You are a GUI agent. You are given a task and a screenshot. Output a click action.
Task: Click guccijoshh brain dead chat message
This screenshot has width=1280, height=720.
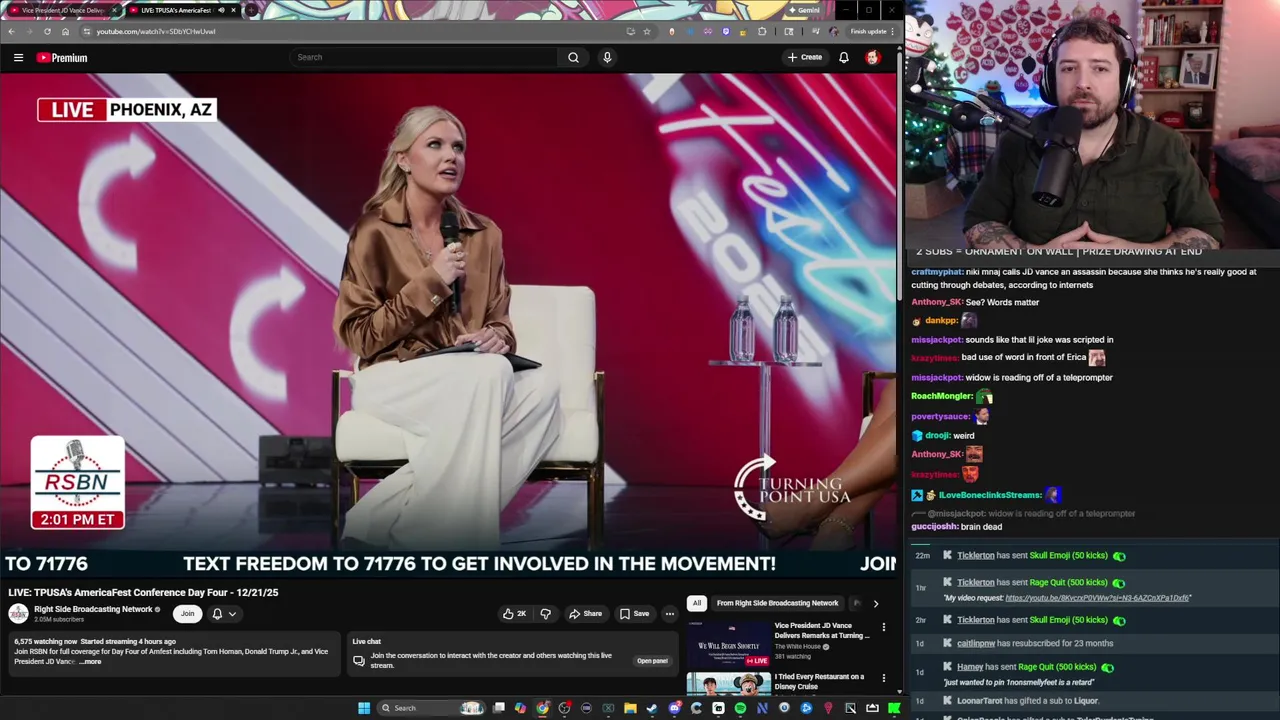pos(956,527)
